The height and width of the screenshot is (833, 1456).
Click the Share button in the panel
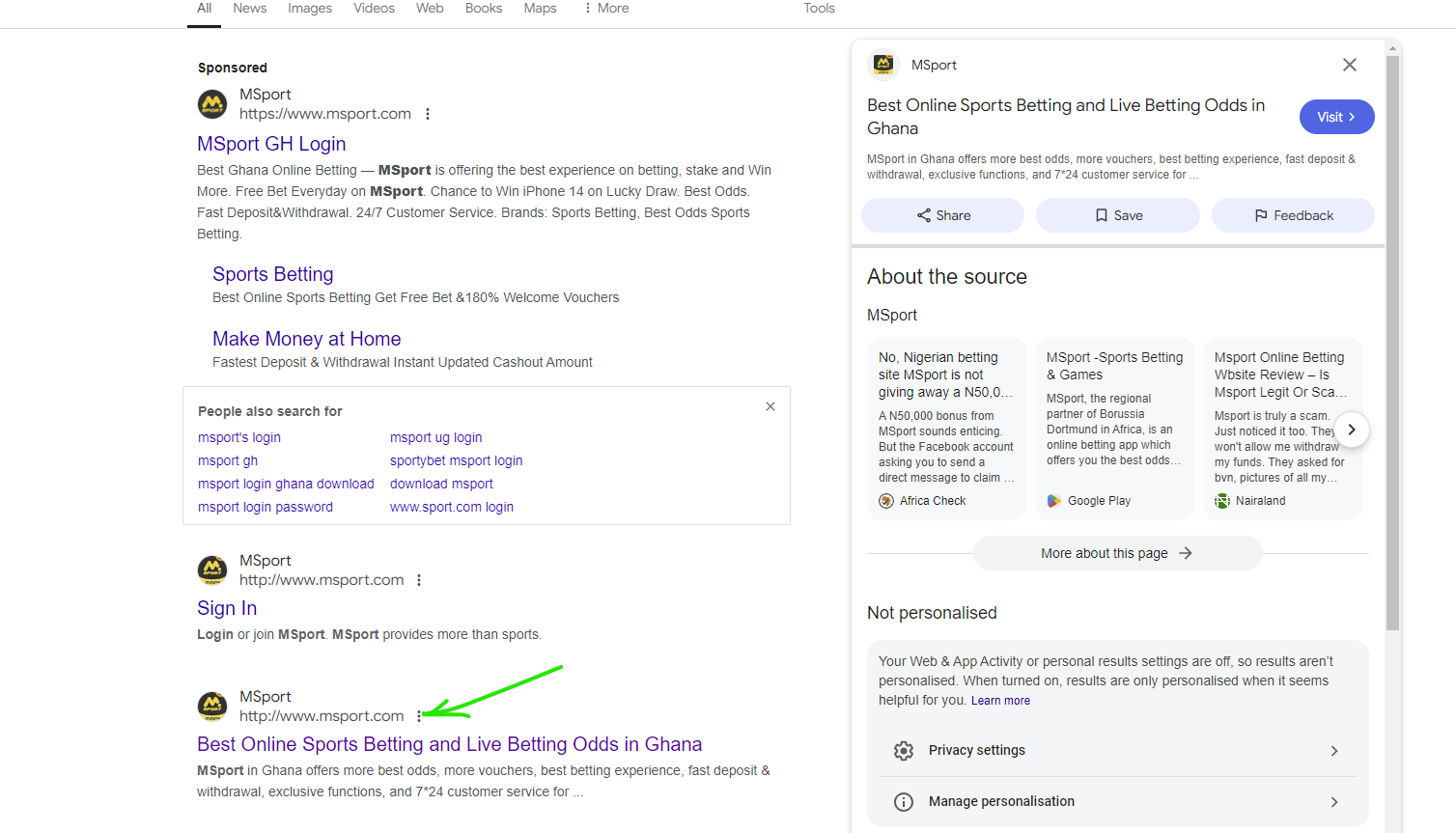tap(942, 215)
